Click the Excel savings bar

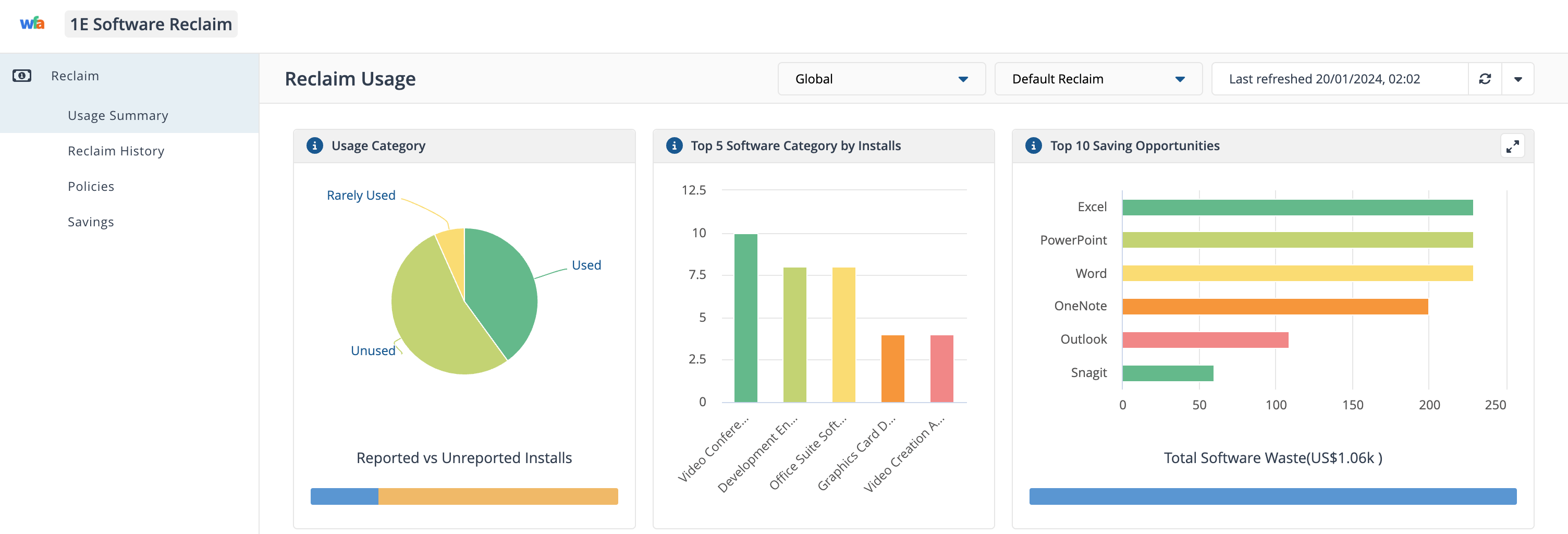point(1297,207)
